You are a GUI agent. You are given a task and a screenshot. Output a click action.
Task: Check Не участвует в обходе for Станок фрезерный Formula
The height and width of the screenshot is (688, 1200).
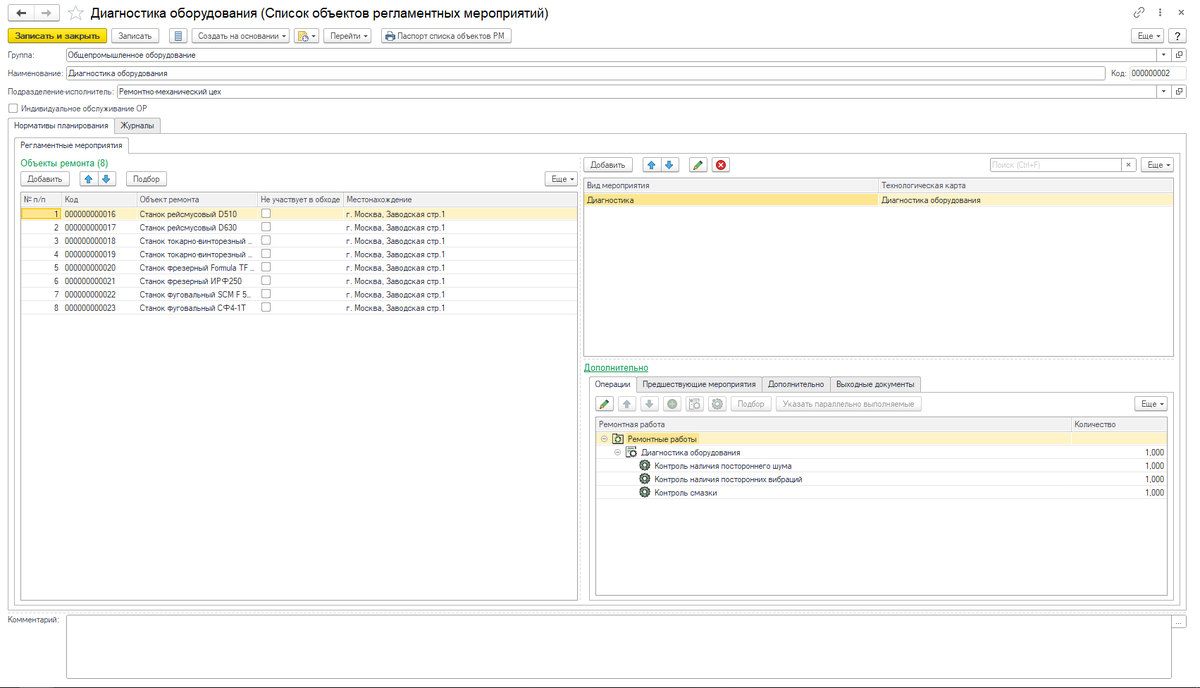tap(266, 267)
